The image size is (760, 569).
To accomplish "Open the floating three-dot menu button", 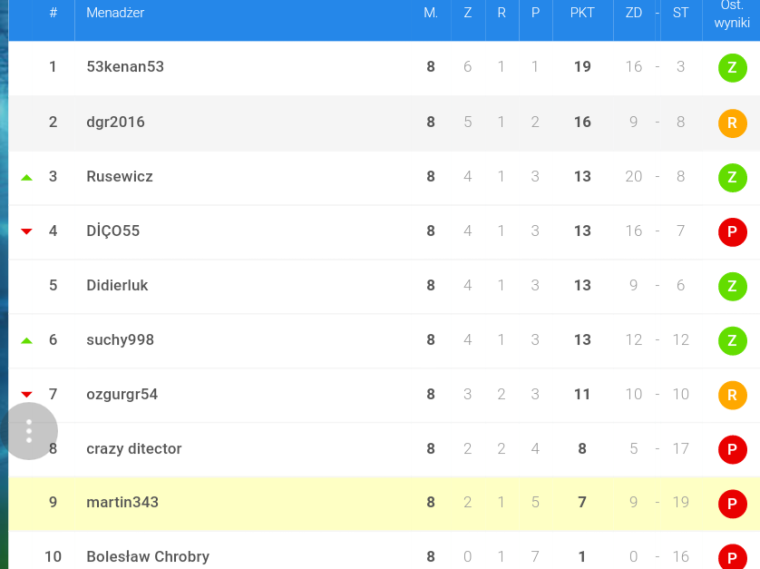I will click(29, 430).
